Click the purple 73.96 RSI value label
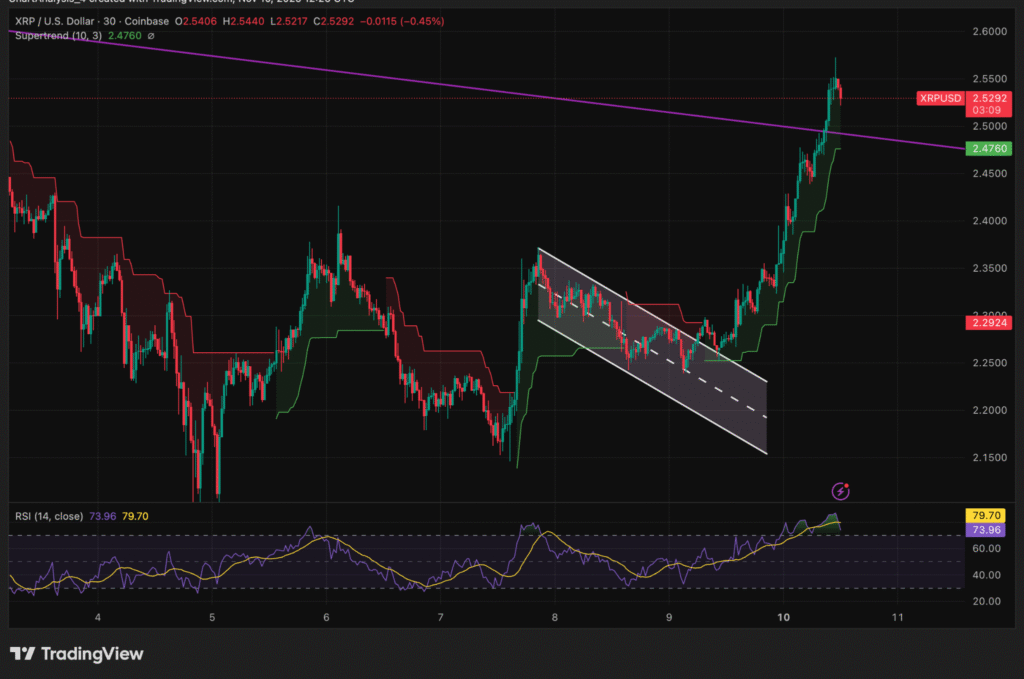Image resolution: width=1024 pixels, height=679 pixels. click(x=988, y=530)
